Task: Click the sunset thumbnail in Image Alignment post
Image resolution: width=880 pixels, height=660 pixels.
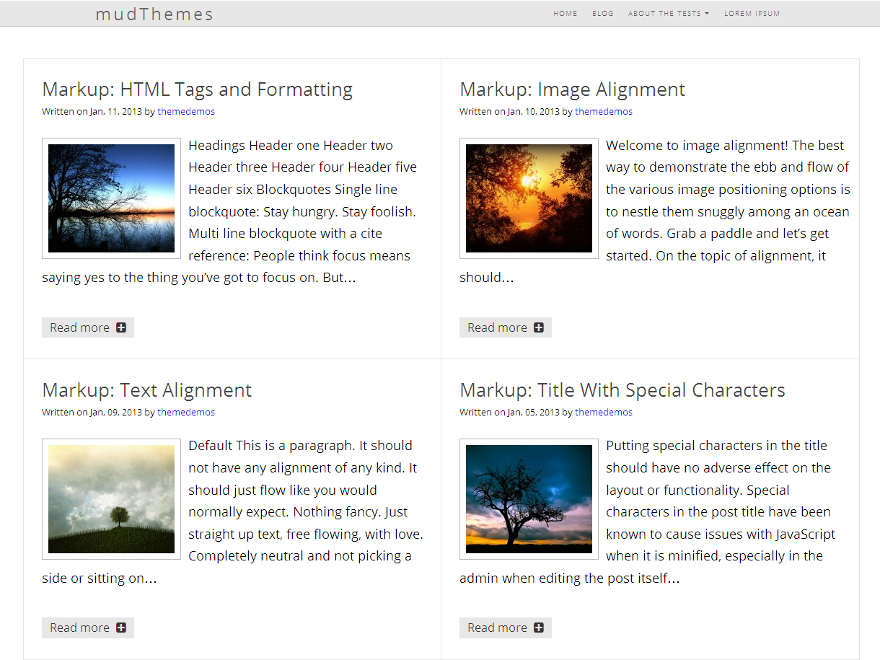Action: tap(528, 198)
